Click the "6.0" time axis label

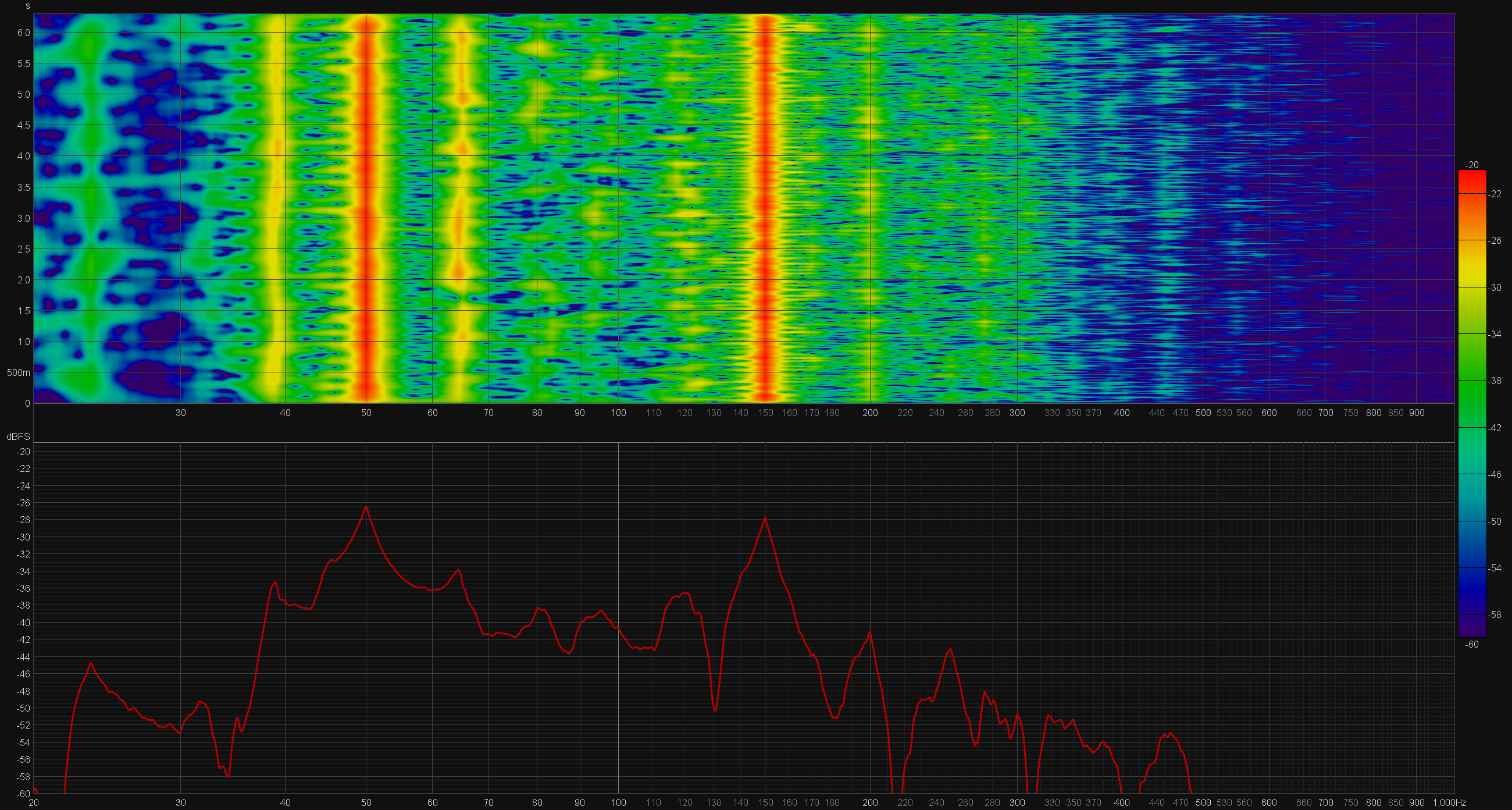[23, 33]
